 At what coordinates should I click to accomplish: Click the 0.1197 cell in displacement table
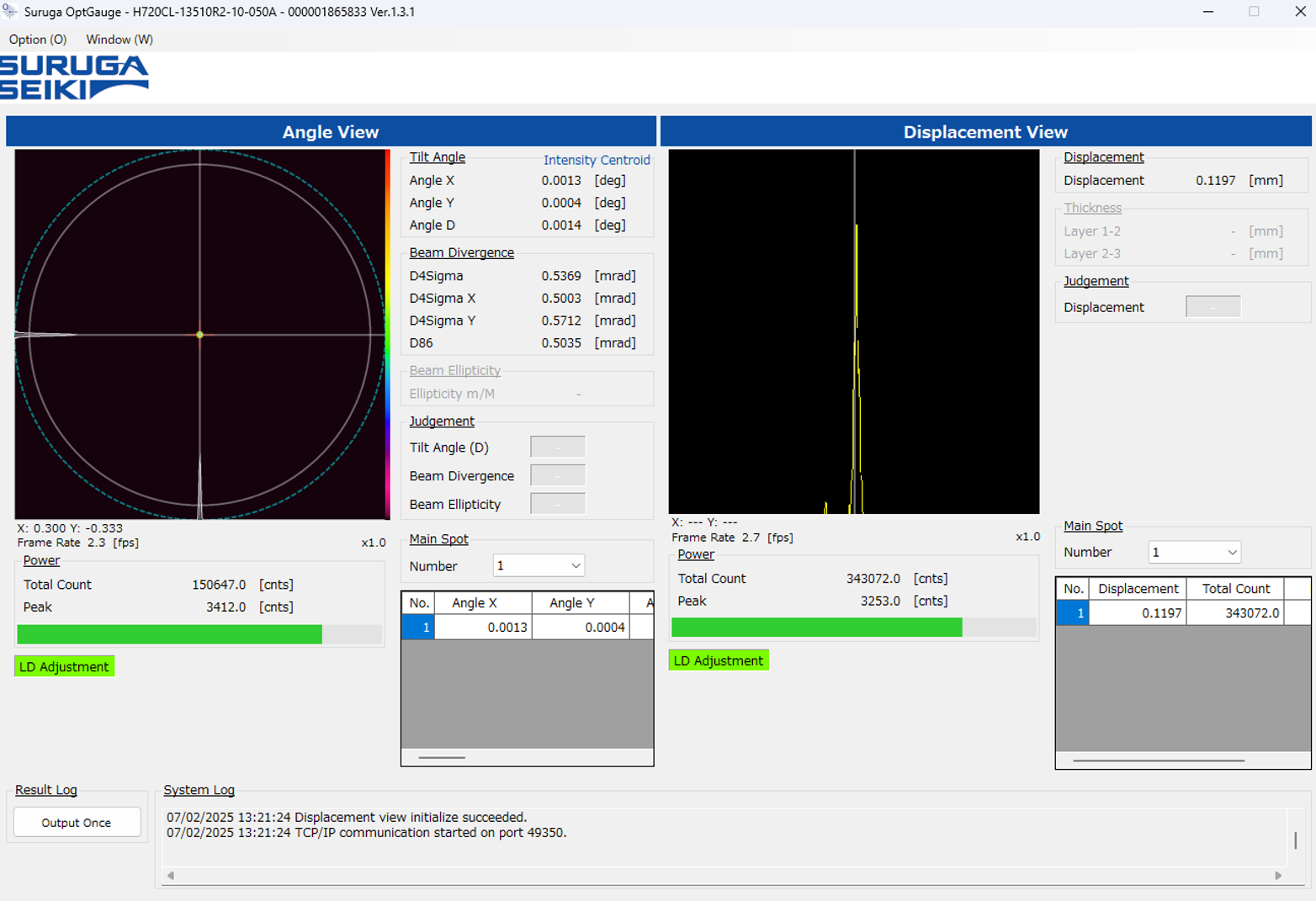pos(1138,612)
